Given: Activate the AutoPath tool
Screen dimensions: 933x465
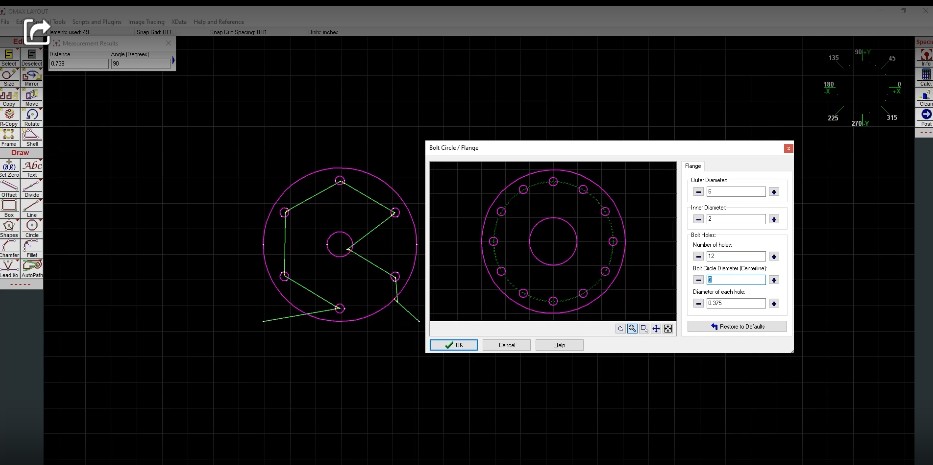Looking at the screenshot, I should click(32, 269).
